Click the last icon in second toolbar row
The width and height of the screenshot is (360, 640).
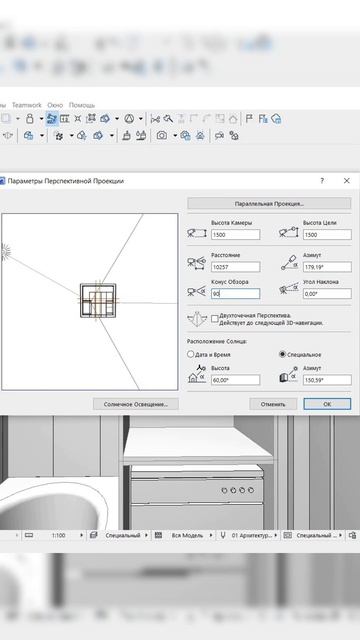234,136
